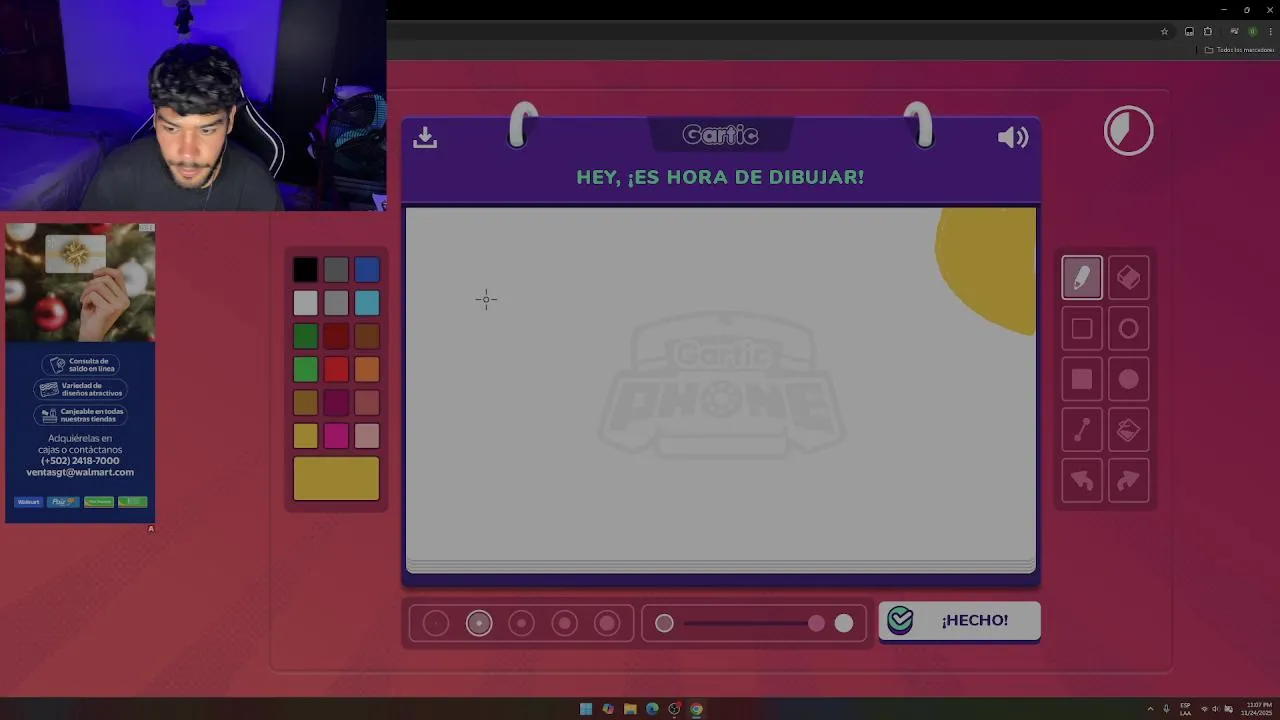Click the microphone icon in system tray
This screenshot has width=1280, height=720.
[x=1166, y=709]
